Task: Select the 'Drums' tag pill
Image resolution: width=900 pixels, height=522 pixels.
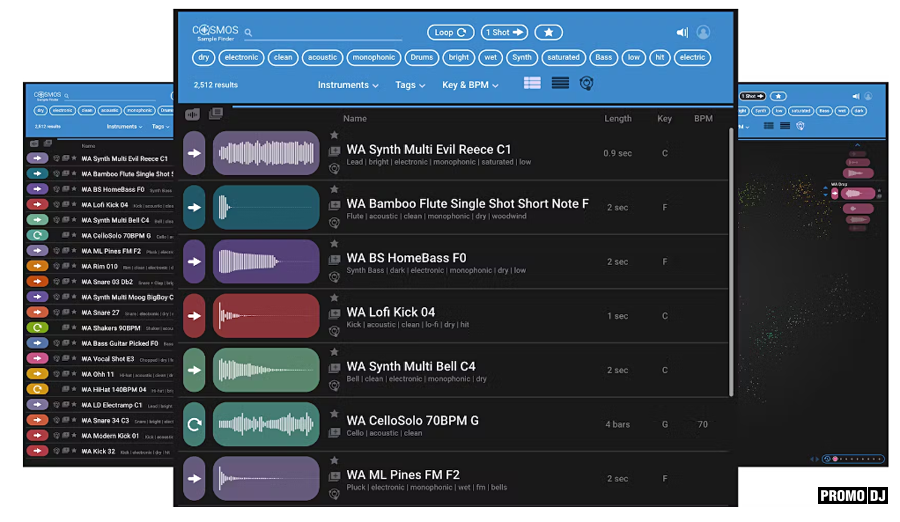Action: click(x=422, y=58)
